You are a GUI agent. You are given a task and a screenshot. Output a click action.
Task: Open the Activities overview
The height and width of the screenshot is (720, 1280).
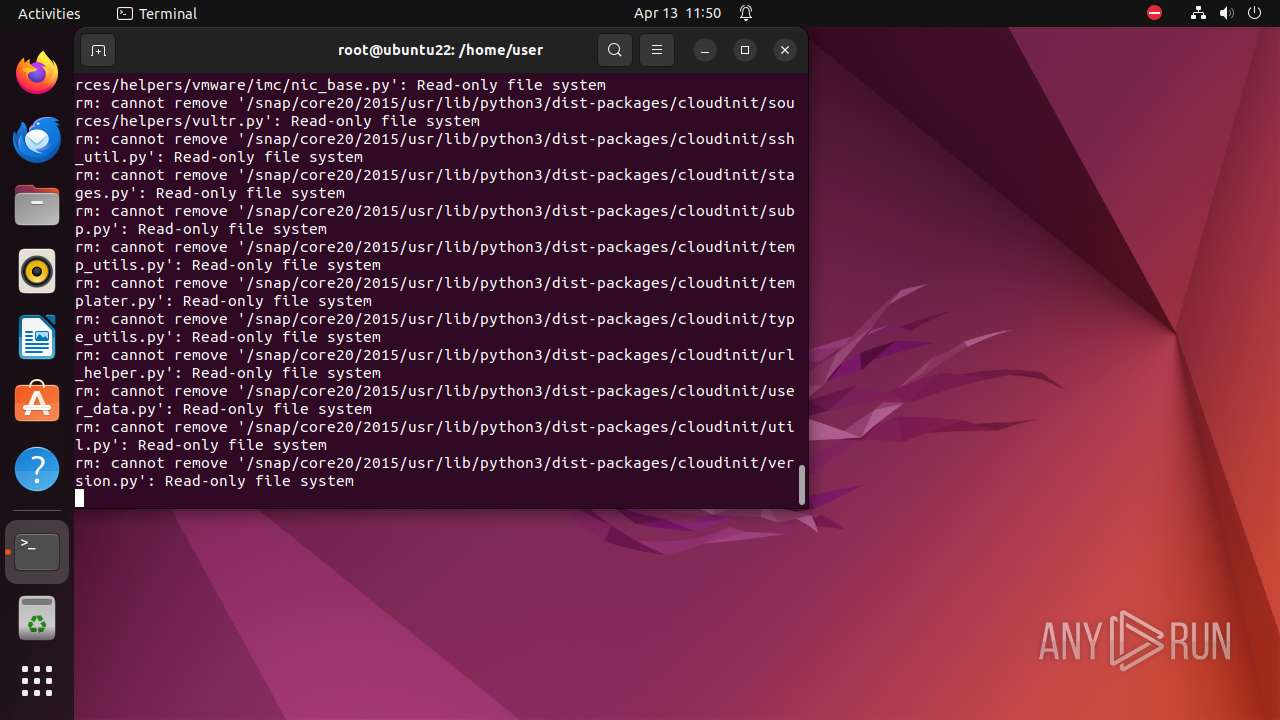click(49, 13)
